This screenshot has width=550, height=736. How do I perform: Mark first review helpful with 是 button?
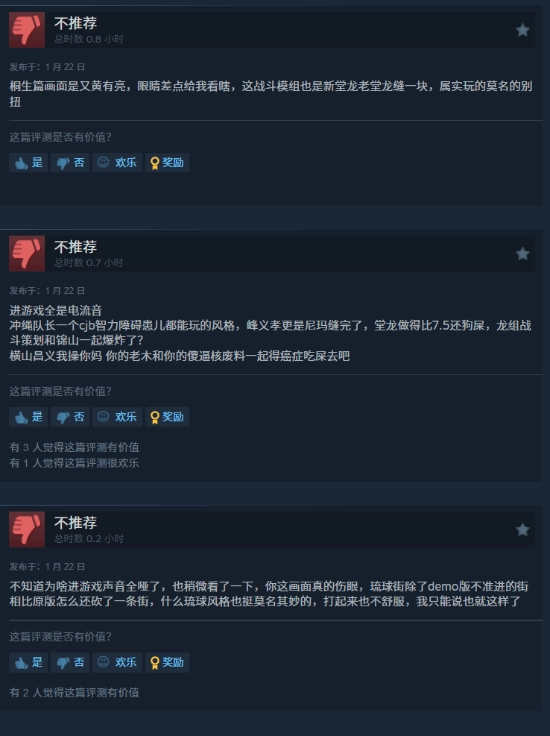point(29,162)
